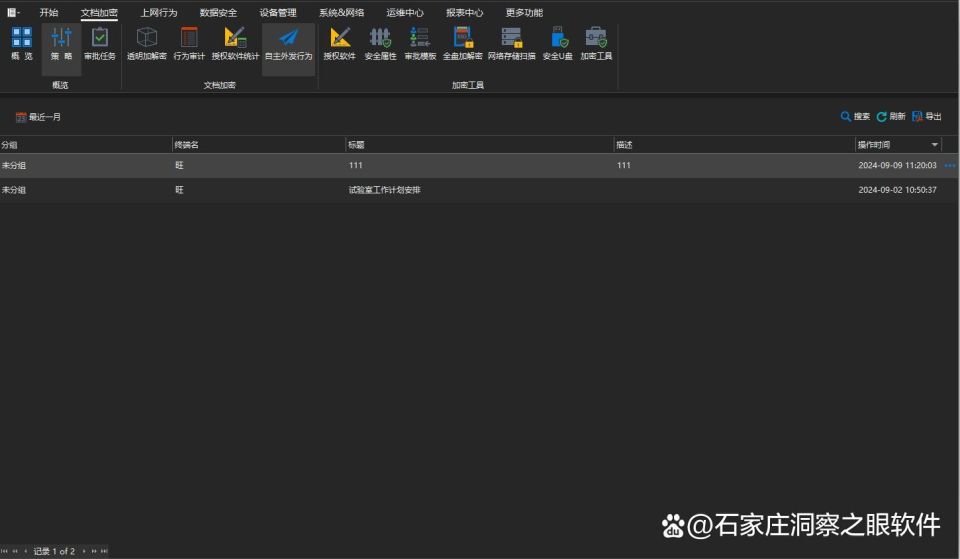Go to the previous page of records
Image resolution: width=960 pixels, height=559 pixels.
click(x=15, y=551)
